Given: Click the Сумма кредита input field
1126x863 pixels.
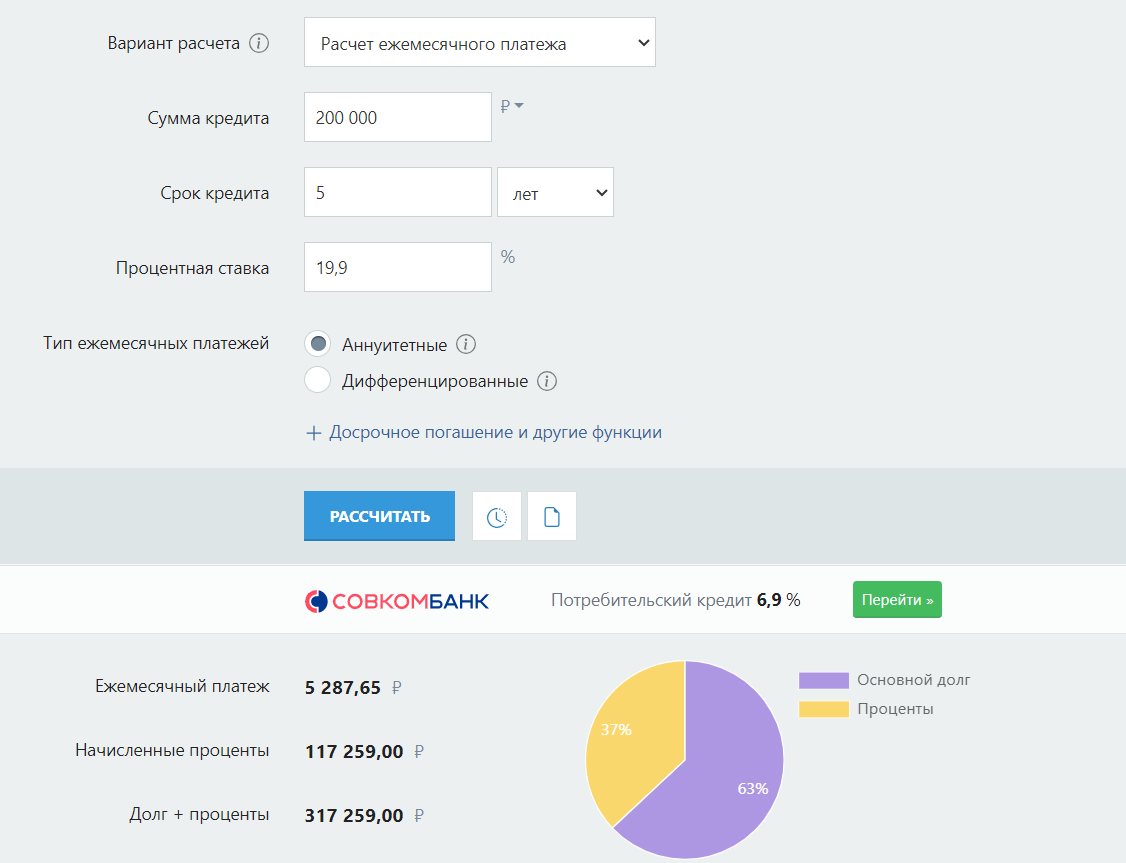Looking at the screenshot, I should click(398, 117).
